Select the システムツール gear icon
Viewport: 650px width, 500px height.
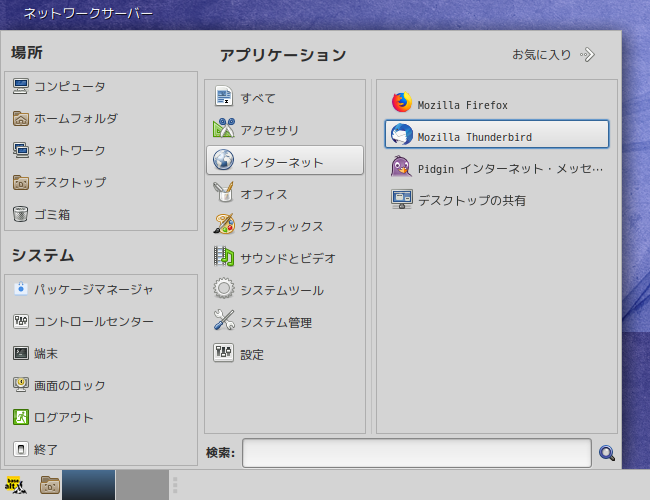tap(224, 288)
